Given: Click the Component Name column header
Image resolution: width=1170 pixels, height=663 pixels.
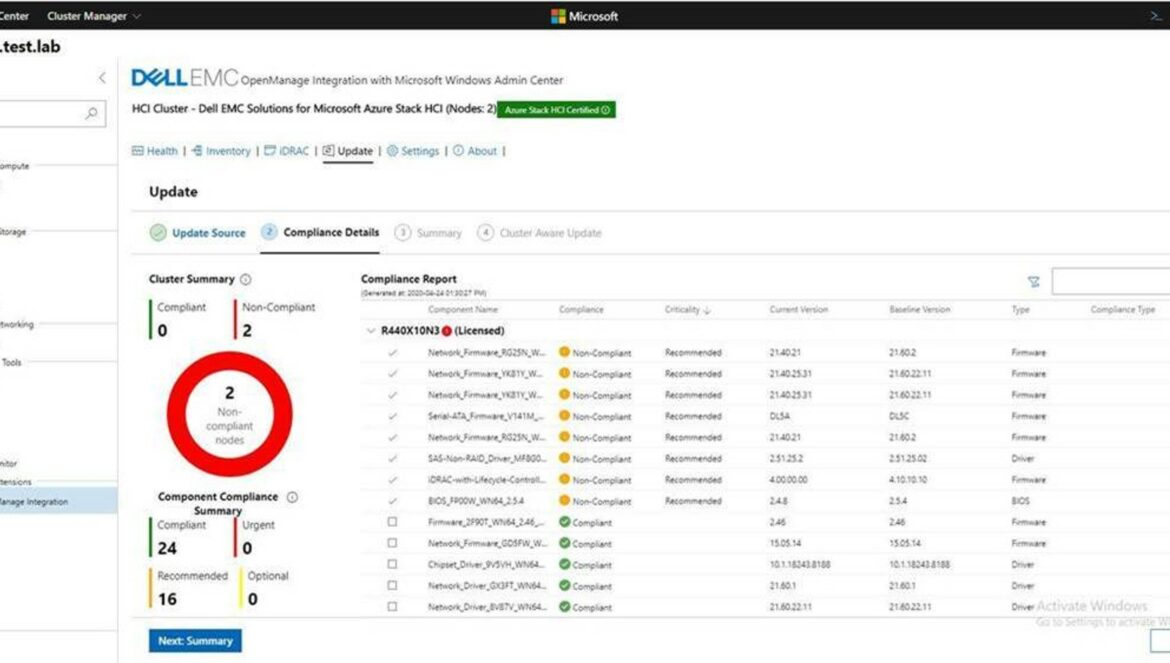Looking at the screenshot, I should (463, 309).
